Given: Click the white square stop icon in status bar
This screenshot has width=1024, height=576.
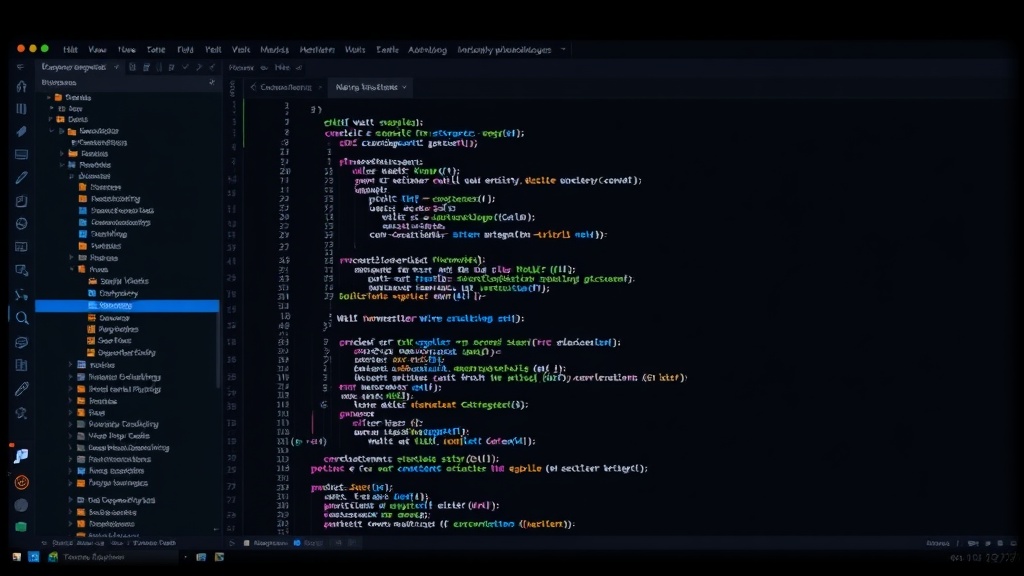Looking at the screenshot, I should pyautogui.click(x=246, y=543).
